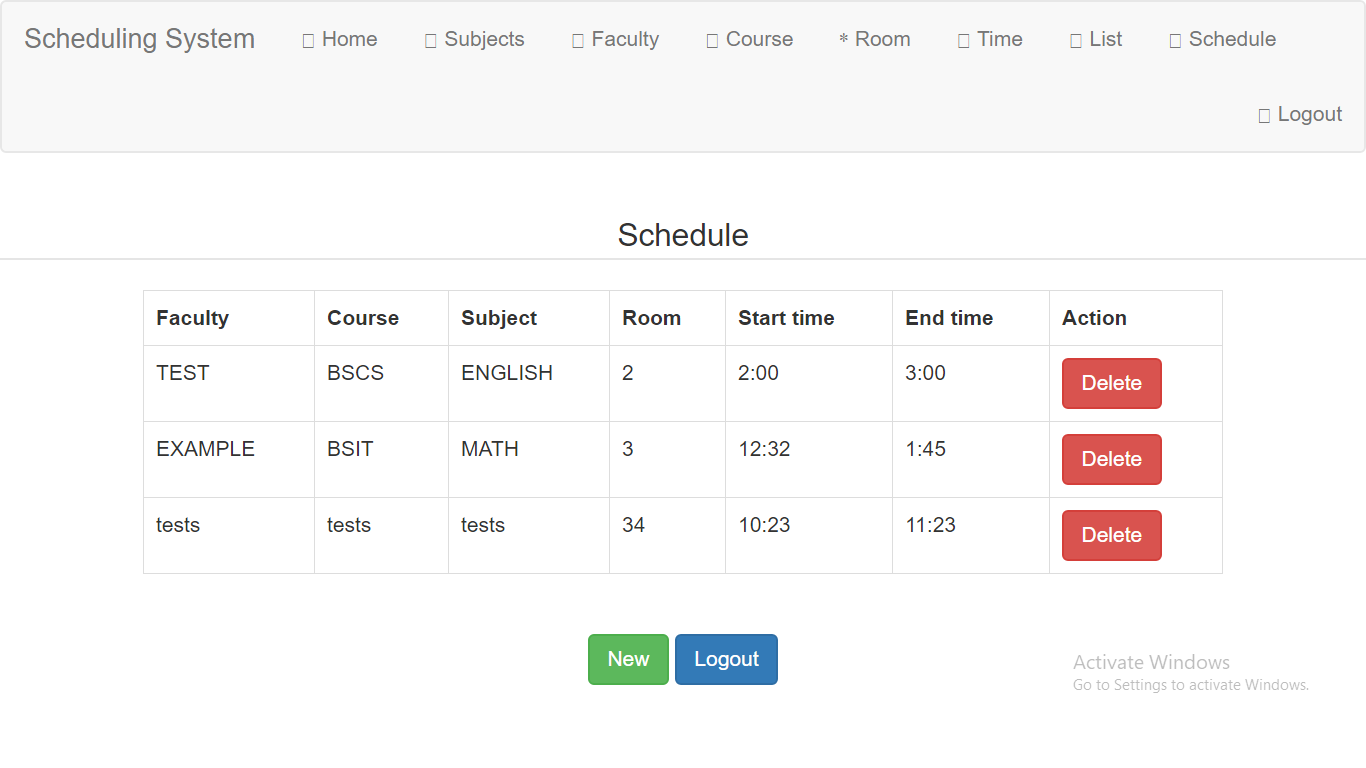Click the Time icon in navbar
Screen dimensions: 1366x768
(x=961, y=39)
